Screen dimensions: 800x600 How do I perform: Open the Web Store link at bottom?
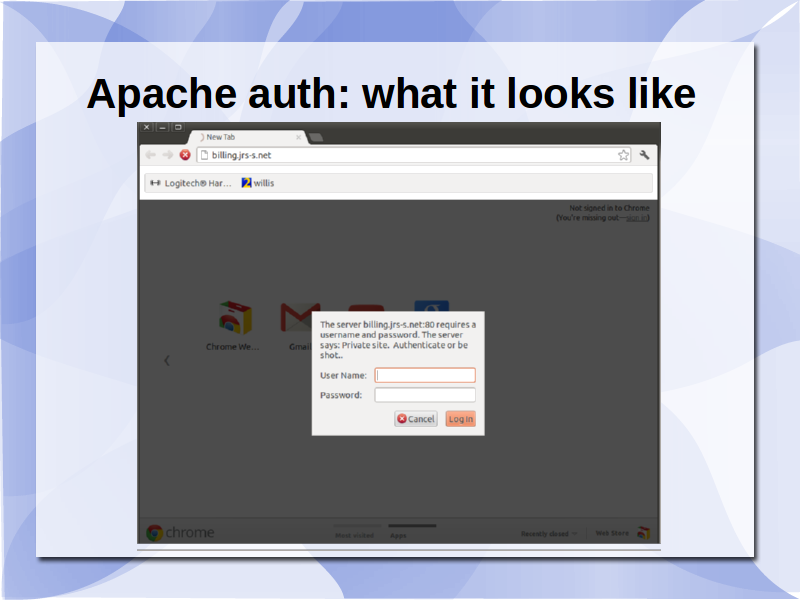click(622, 533)
